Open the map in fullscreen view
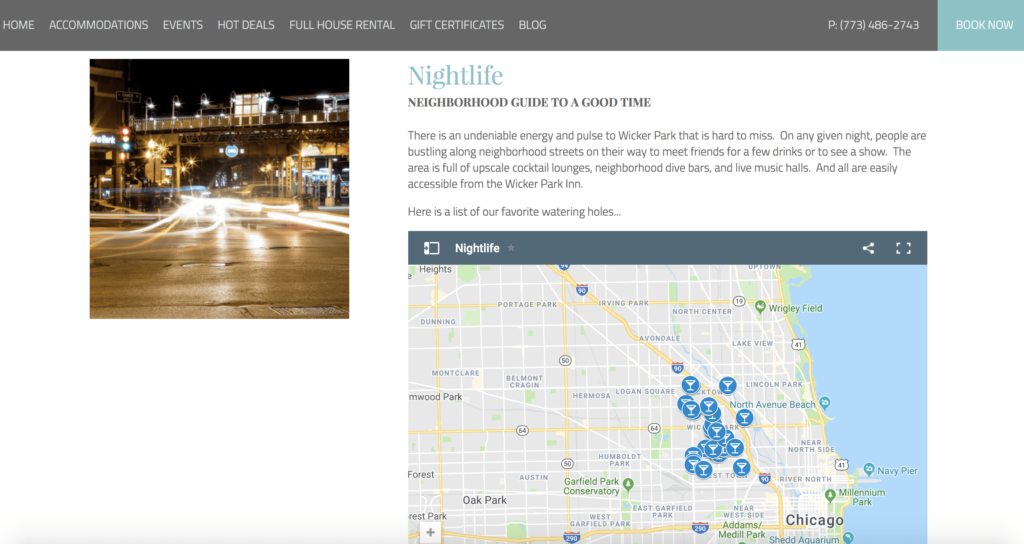The width and height of the screenshot is (1024, 544). point(903,248)
